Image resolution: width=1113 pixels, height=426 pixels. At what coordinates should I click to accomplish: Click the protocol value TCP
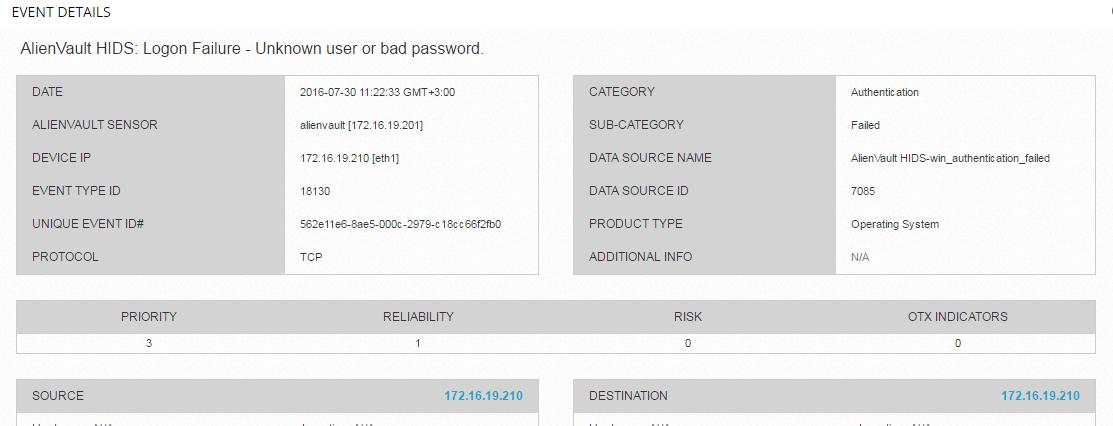(311, 257)
